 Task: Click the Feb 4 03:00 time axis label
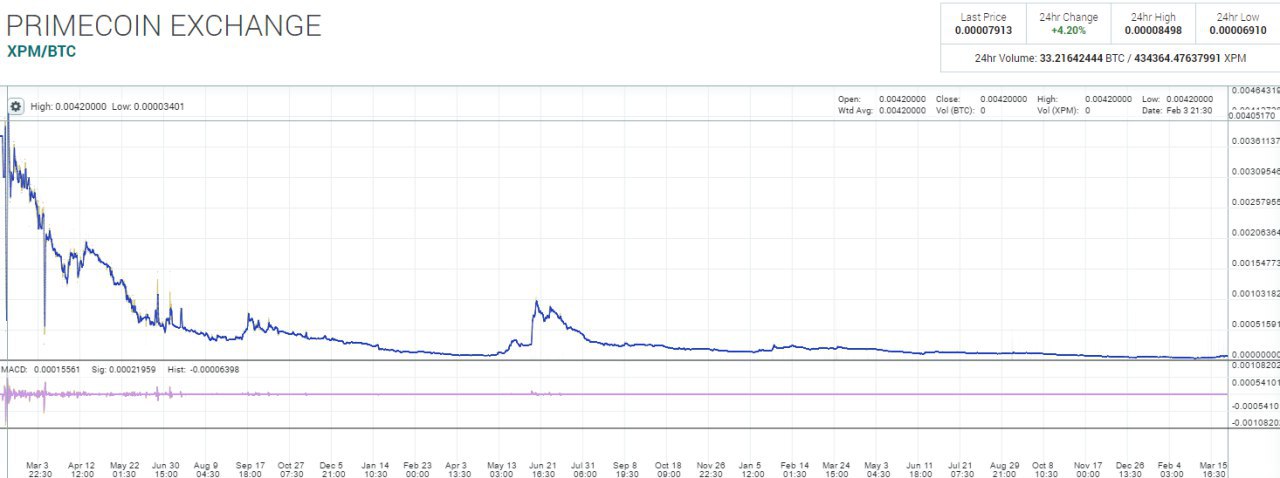pyautogui.click(x=1171, y=470)
